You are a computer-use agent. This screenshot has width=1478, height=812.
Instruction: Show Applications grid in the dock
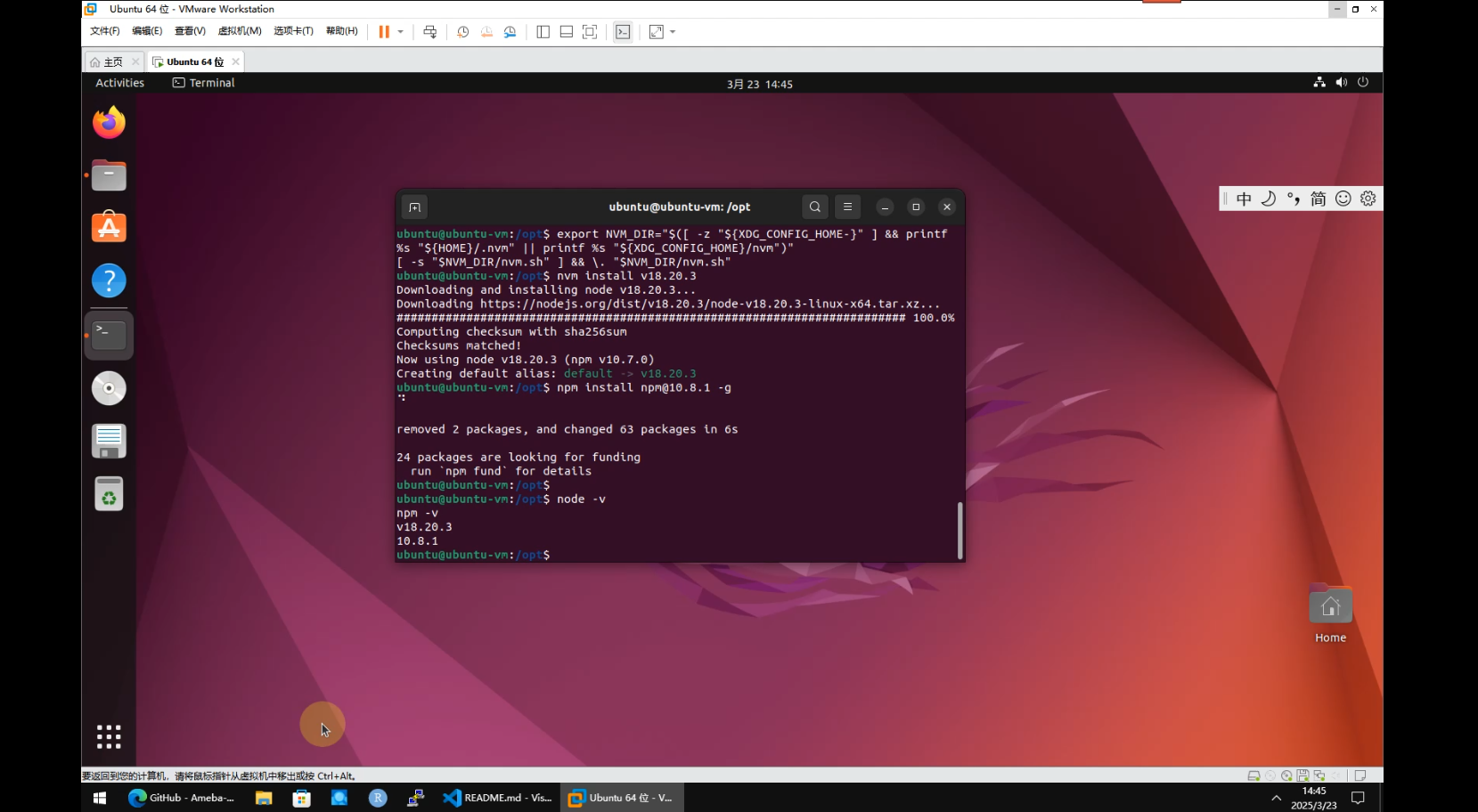click(x=109, y=736)
